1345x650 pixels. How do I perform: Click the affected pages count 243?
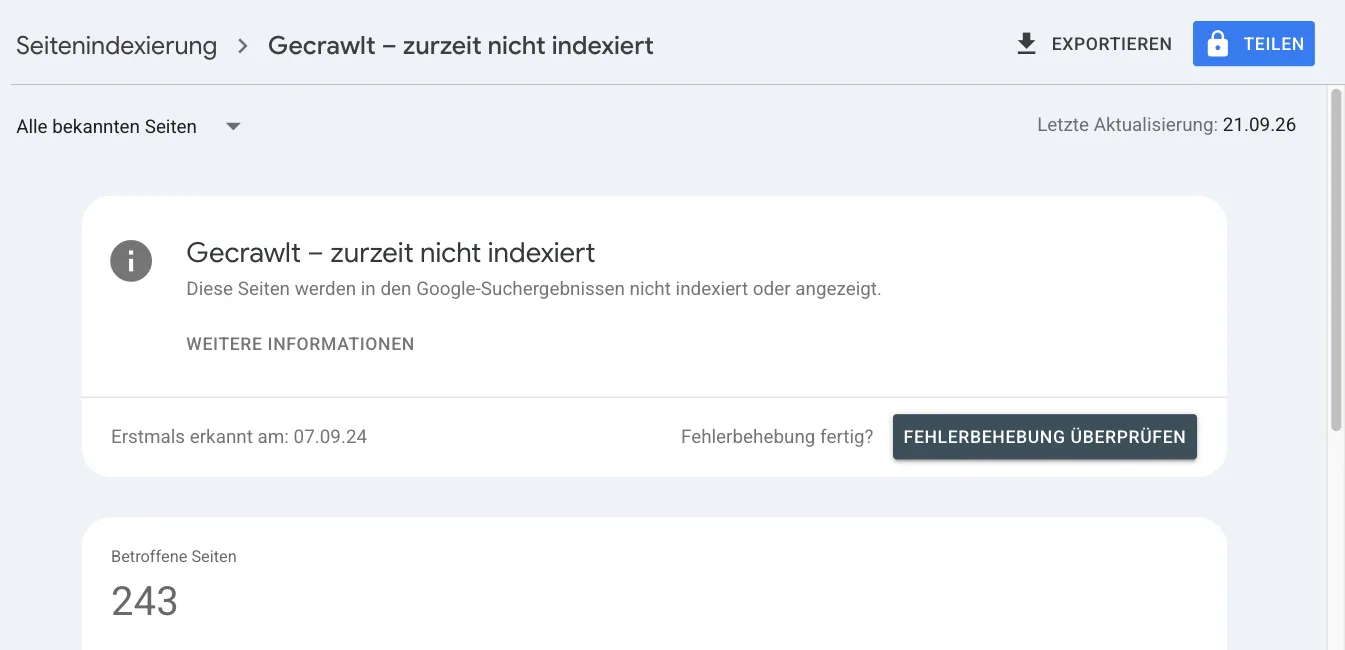[x=145, y=602]
